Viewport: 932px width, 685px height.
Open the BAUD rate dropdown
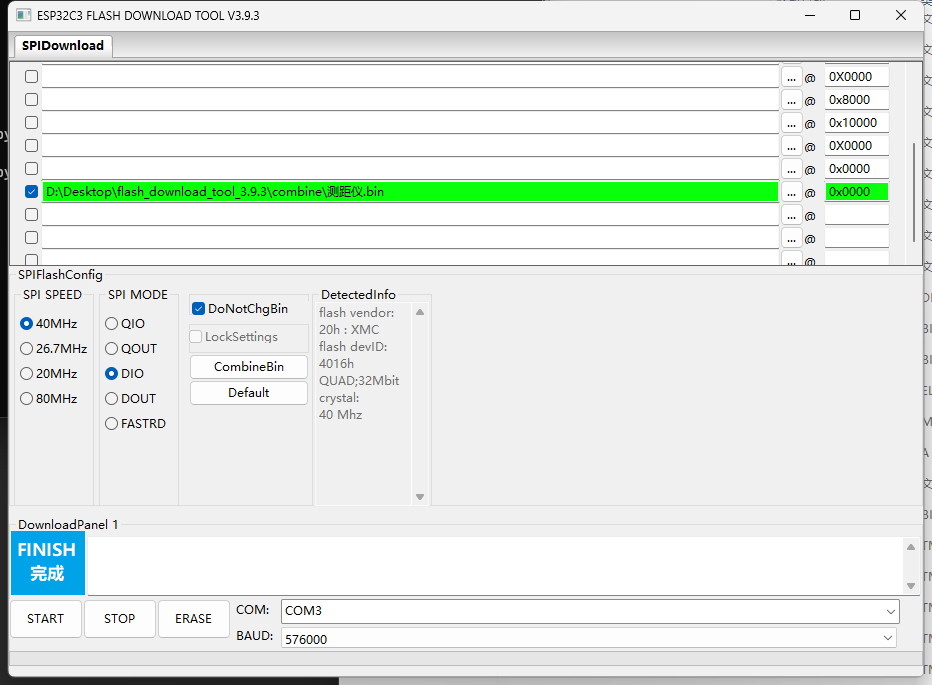(588, 639)
